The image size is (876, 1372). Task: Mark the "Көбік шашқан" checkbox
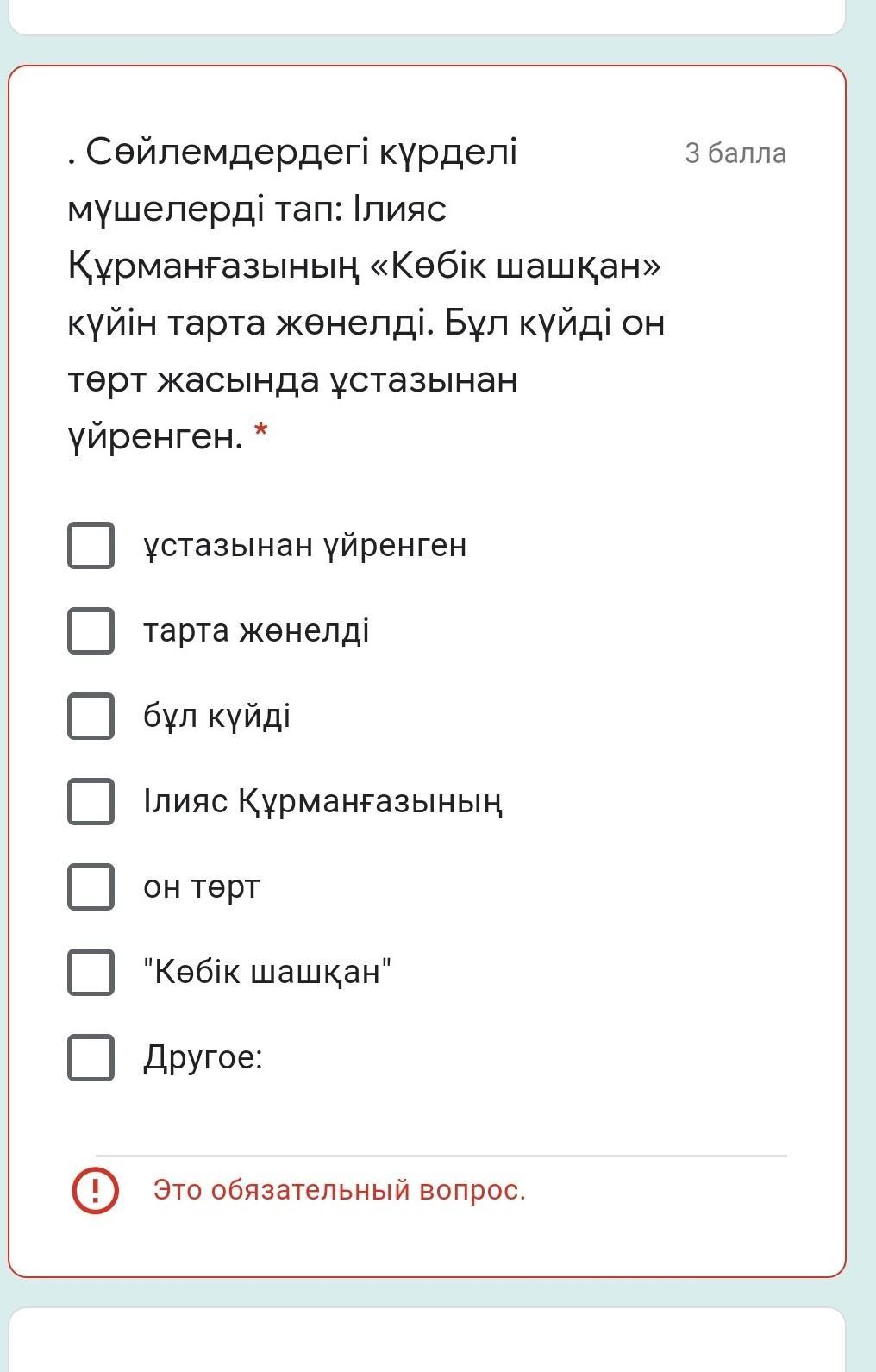91,972
